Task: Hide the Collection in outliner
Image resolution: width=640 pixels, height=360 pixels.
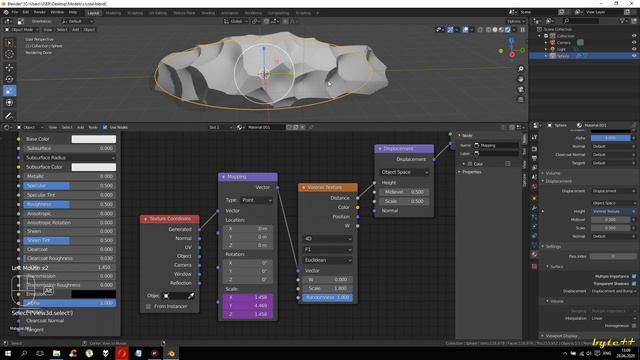Action: tap(634, 36)
